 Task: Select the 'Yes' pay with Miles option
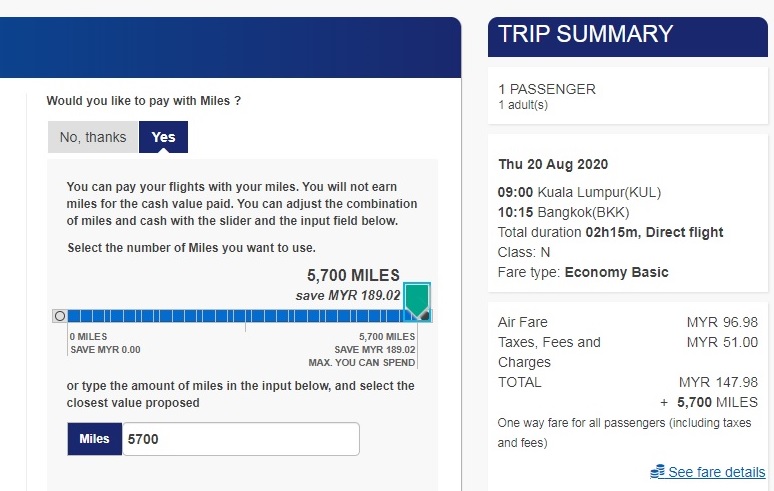pos(163,137)
